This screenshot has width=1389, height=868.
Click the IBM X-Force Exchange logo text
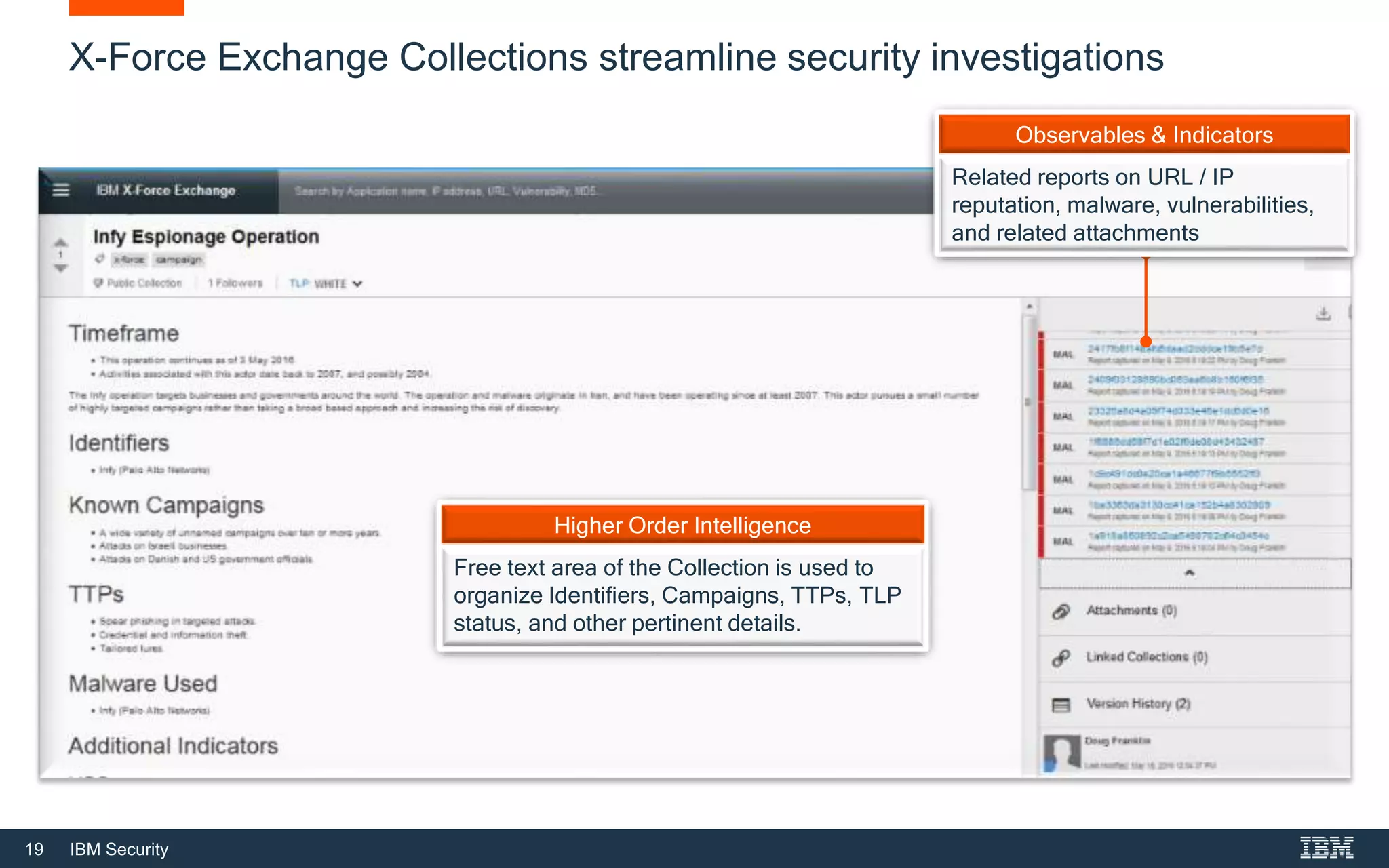(165, 191)
